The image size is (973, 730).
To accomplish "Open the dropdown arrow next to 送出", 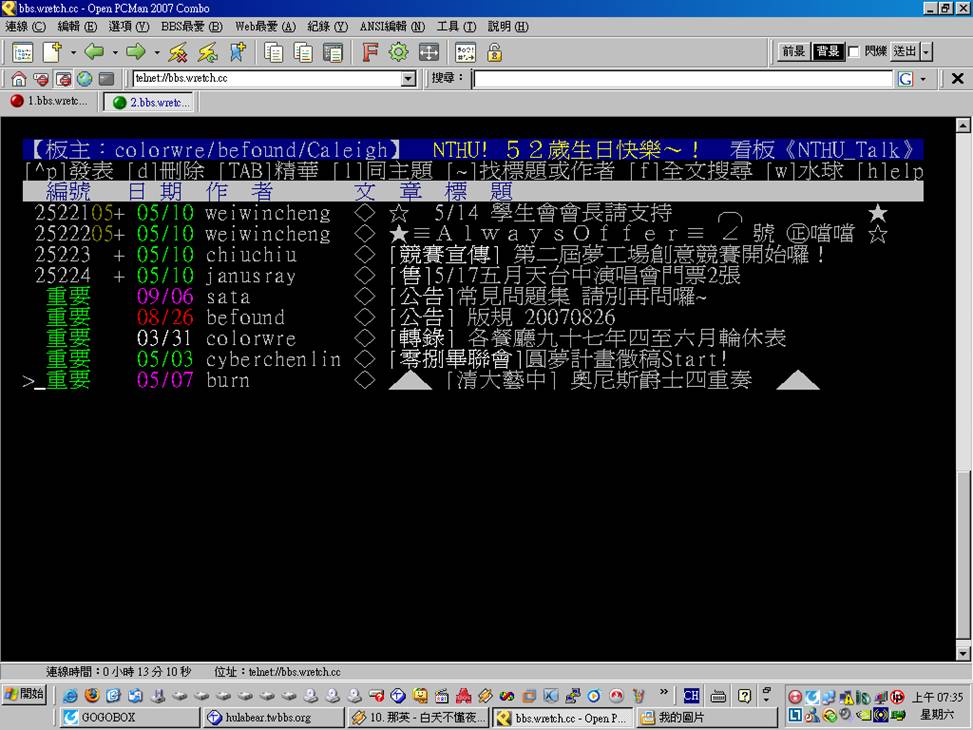I will click(x=927, y=52).
